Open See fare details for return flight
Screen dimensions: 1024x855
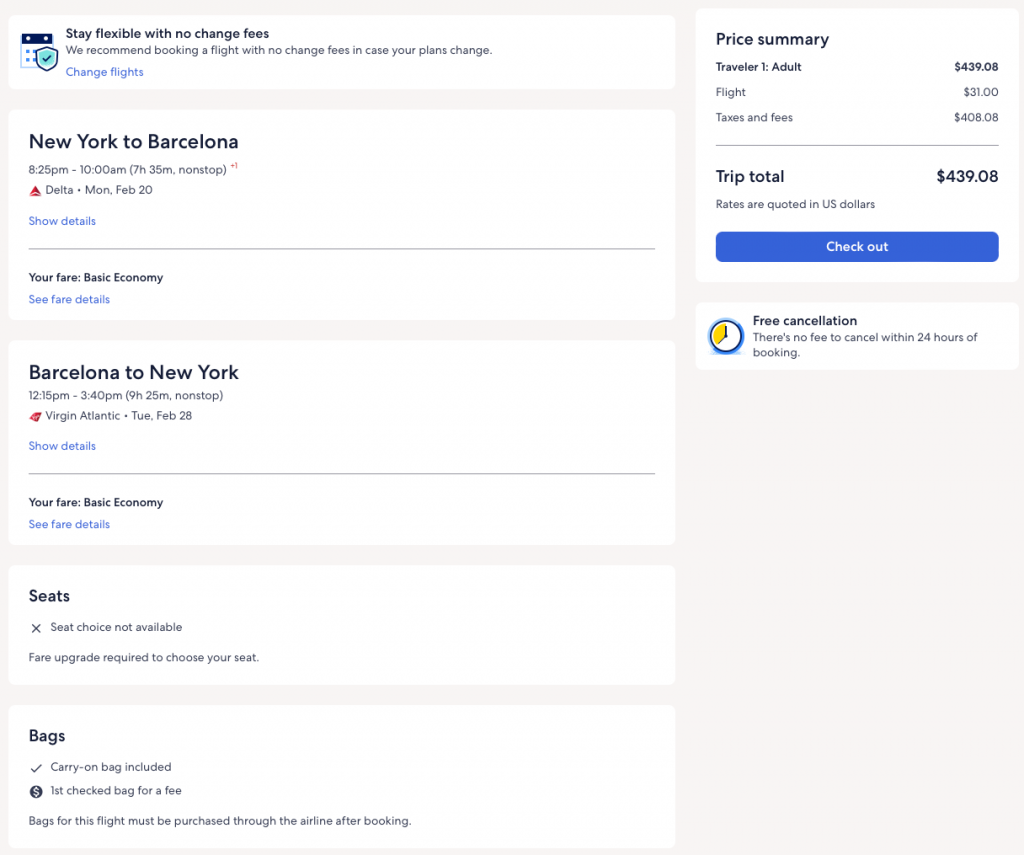pos(69,524)
